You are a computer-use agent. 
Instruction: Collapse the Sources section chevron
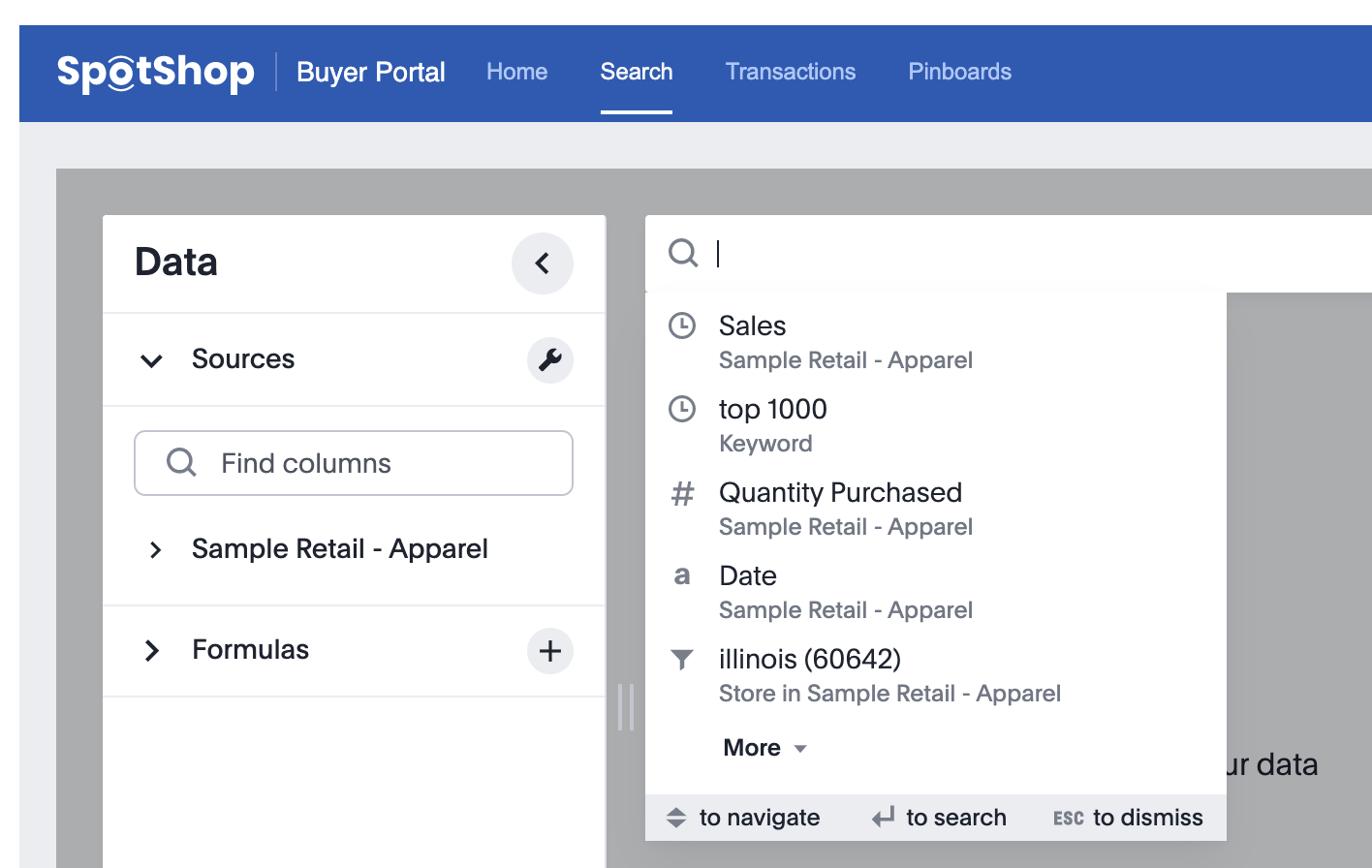[152, 361]
